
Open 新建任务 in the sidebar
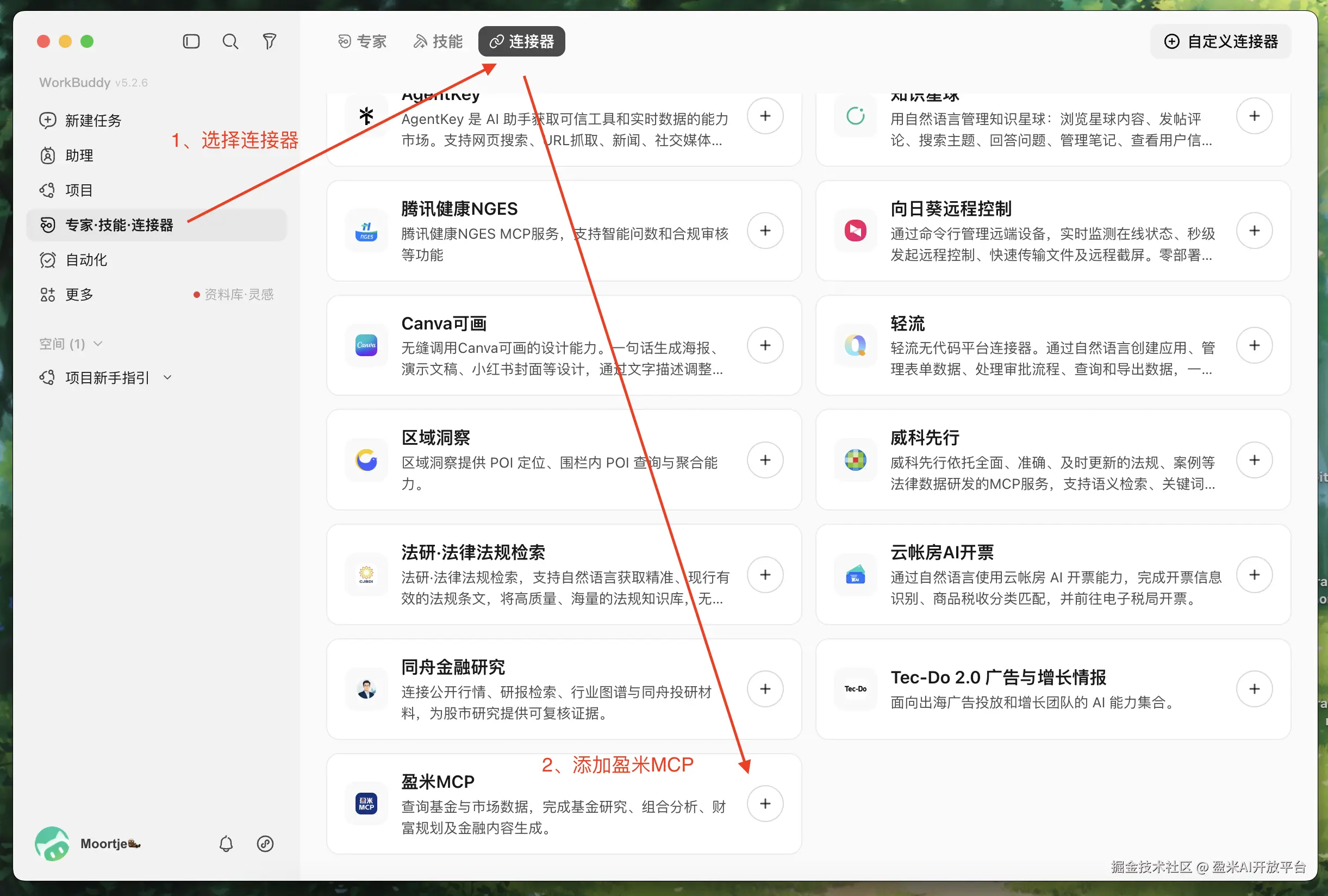[156, 121]
